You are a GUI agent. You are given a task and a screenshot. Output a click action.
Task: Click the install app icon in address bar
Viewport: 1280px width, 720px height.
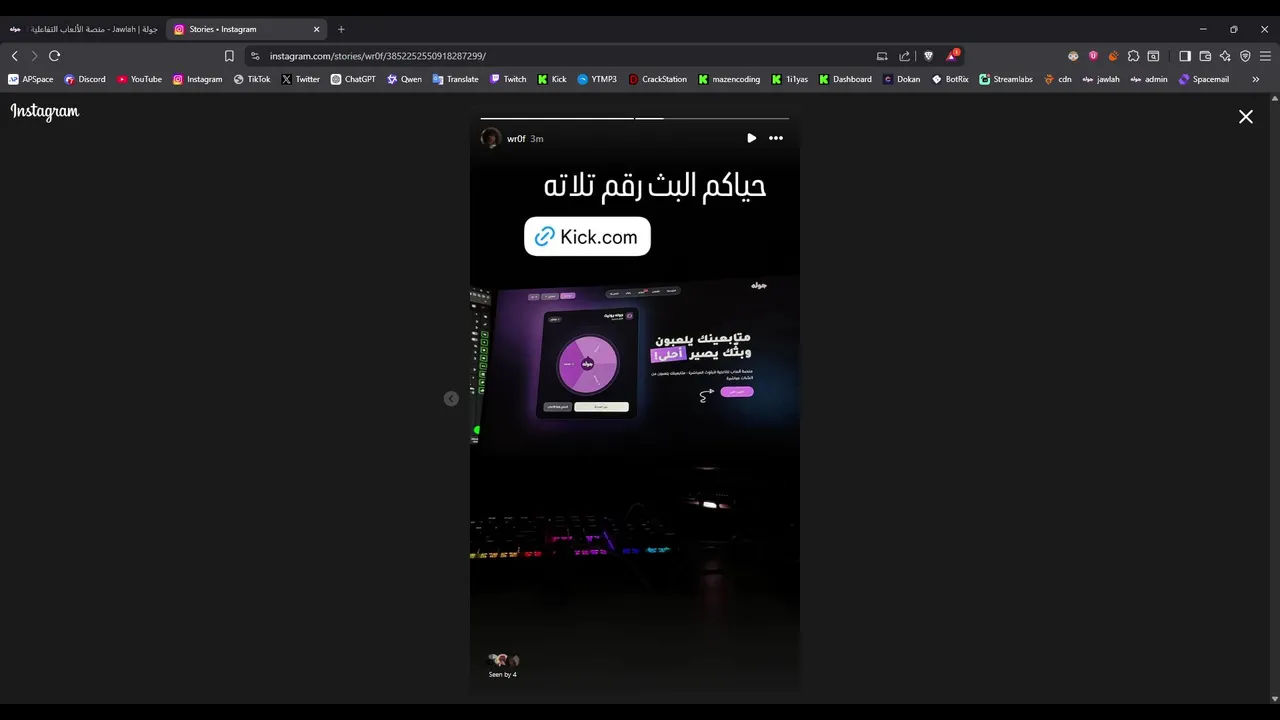point(882,56)
